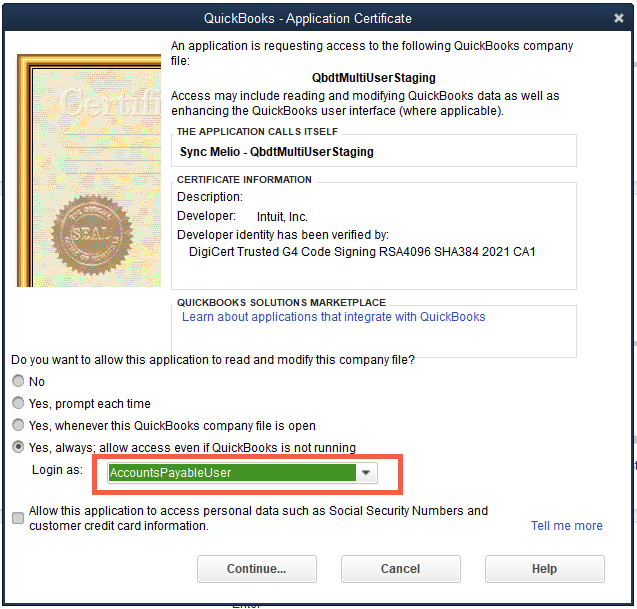Click the bold QbdtMultiUserStaging company file heading
Screen dimensions: 637x609
(x=373, y=77)
